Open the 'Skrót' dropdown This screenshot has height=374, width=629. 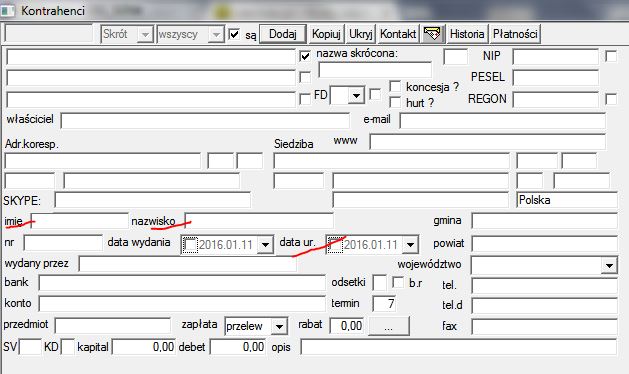[x=145, y=35]
